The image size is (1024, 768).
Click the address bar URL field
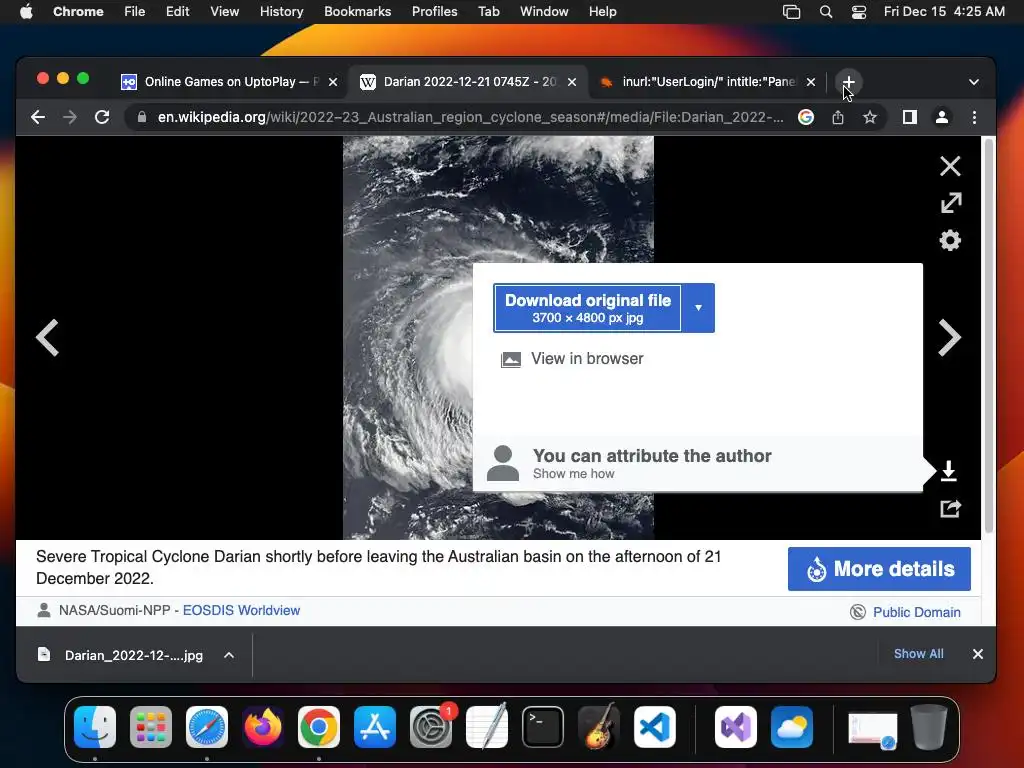(x=470, y=118)
